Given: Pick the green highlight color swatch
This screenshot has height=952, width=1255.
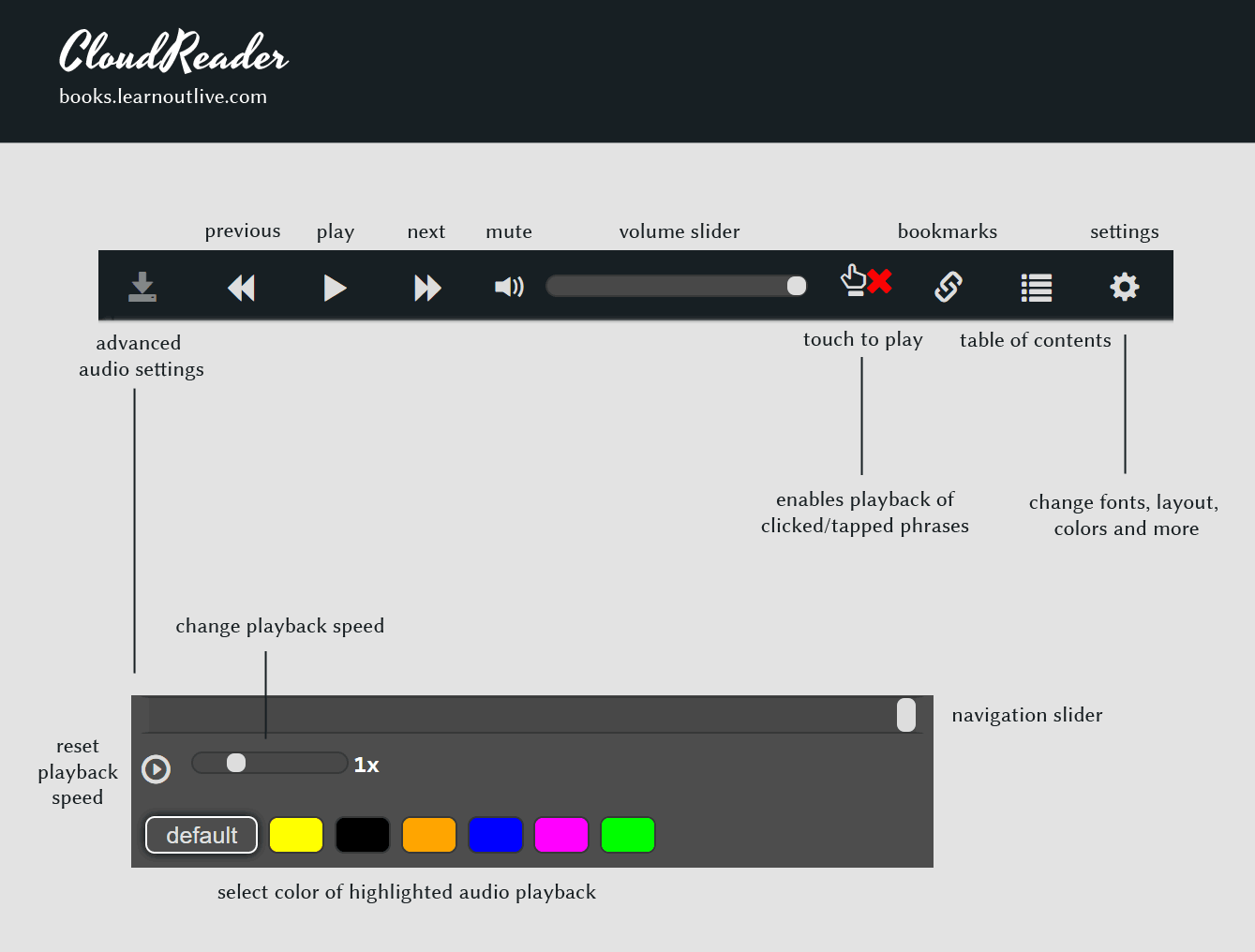Looking at the screenshot, I should [x=628, y=835].
